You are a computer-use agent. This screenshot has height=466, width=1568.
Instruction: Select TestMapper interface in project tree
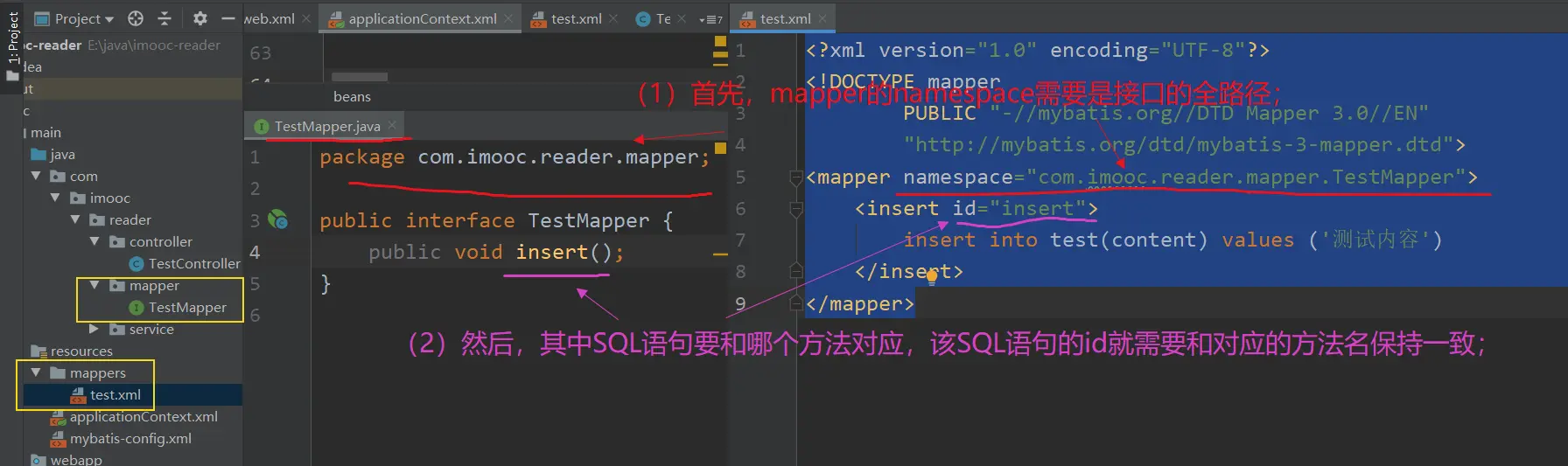tap(178, 307)
